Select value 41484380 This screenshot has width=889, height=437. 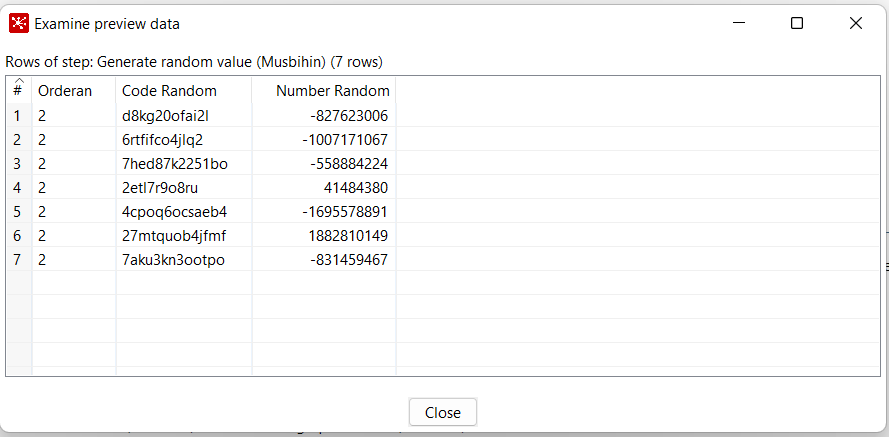324,188
